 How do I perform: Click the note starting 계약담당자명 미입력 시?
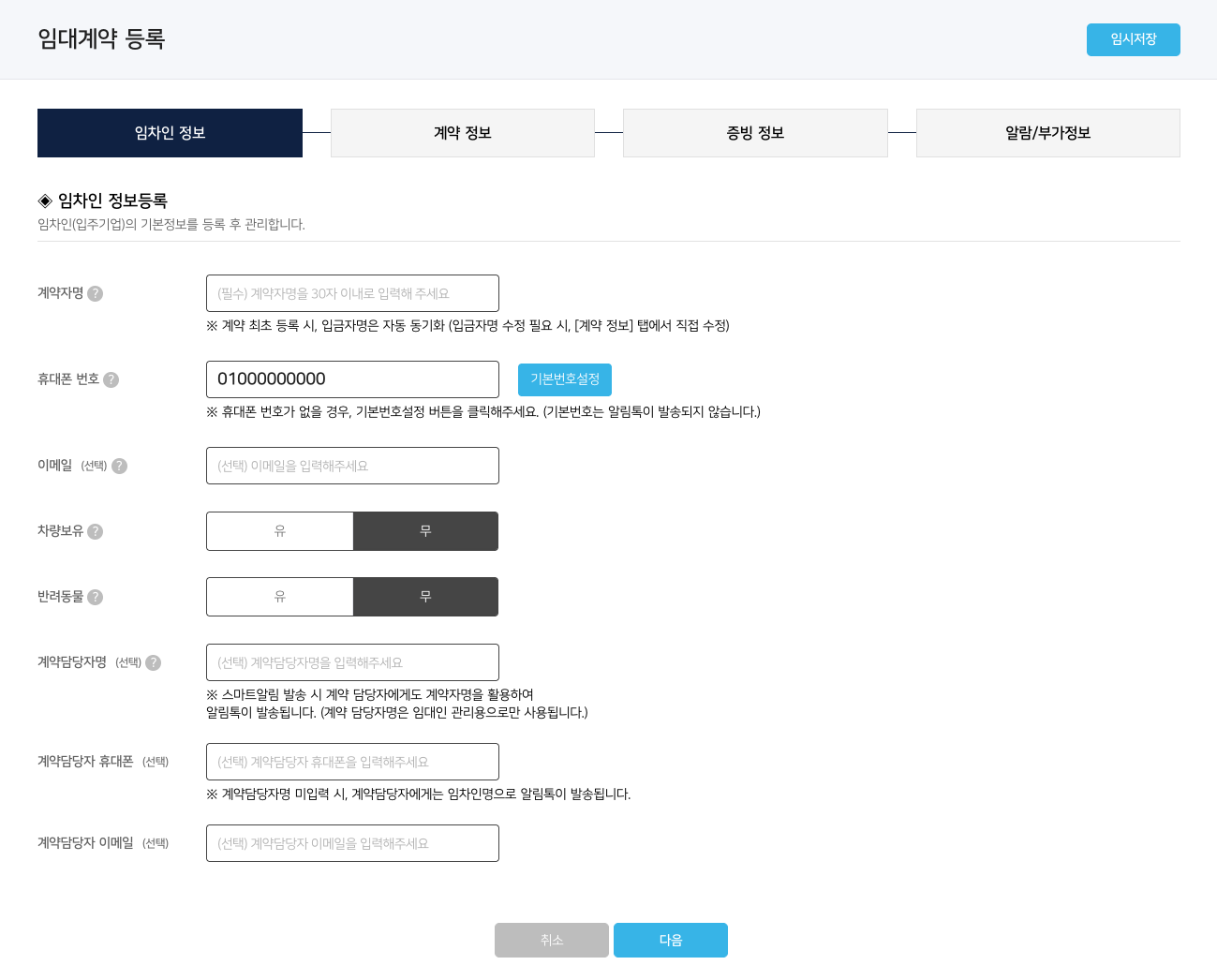tap(419, 794)
